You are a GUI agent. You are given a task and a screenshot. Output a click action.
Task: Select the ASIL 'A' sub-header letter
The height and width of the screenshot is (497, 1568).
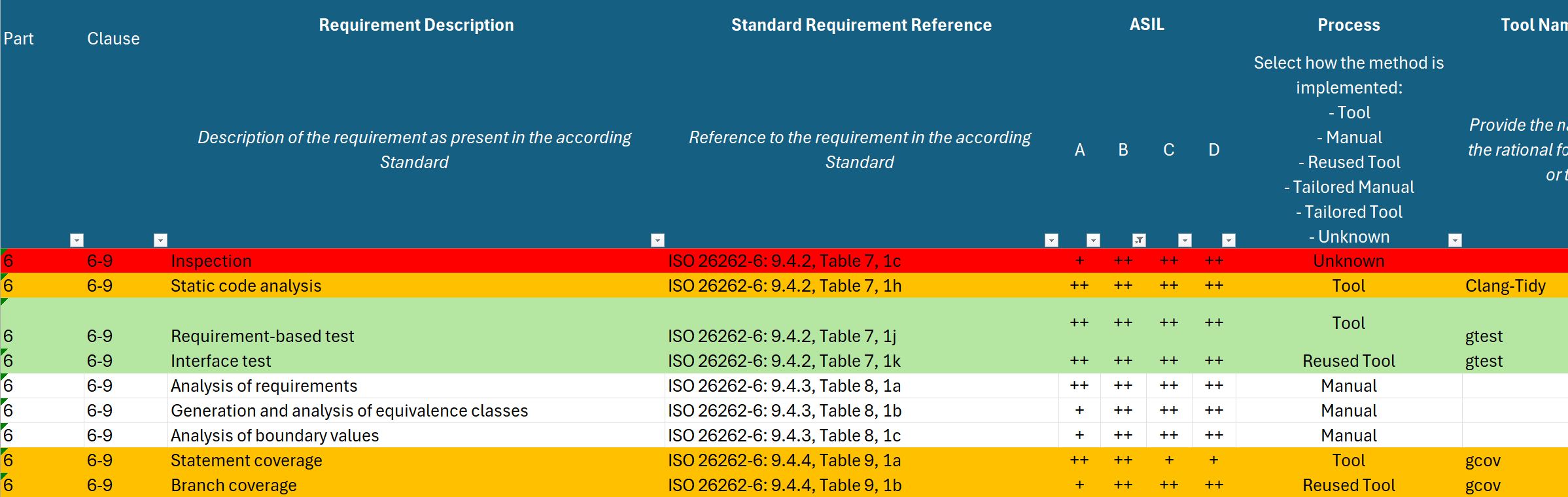pos(1080,150)
